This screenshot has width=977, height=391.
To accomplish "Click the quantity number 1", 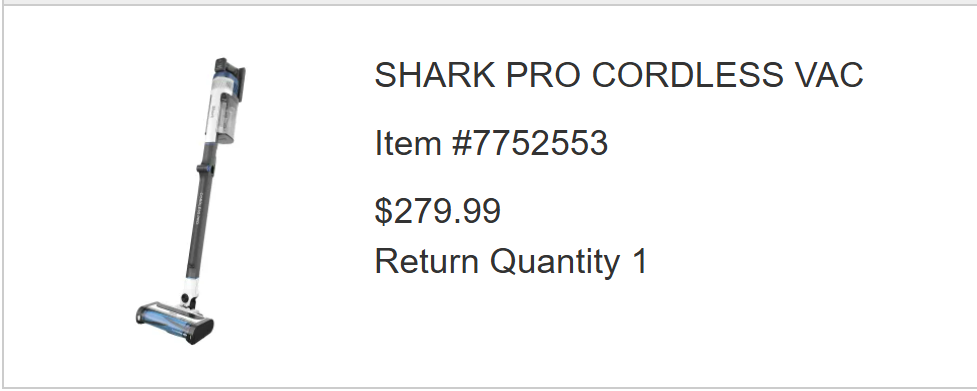I will (x=640, y=261).
